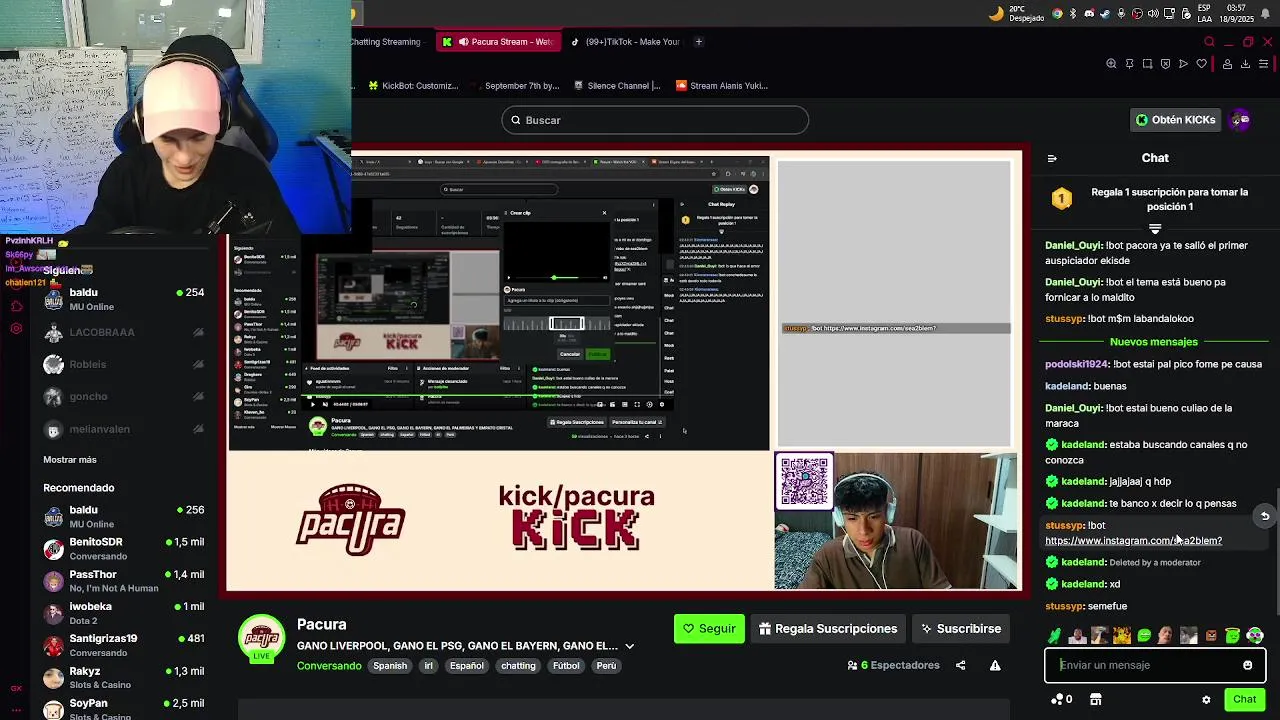The height and width of the screenshot is (720, 1280).
Task: Open the KickBot Customiz... bookmark
Action: 413,86
